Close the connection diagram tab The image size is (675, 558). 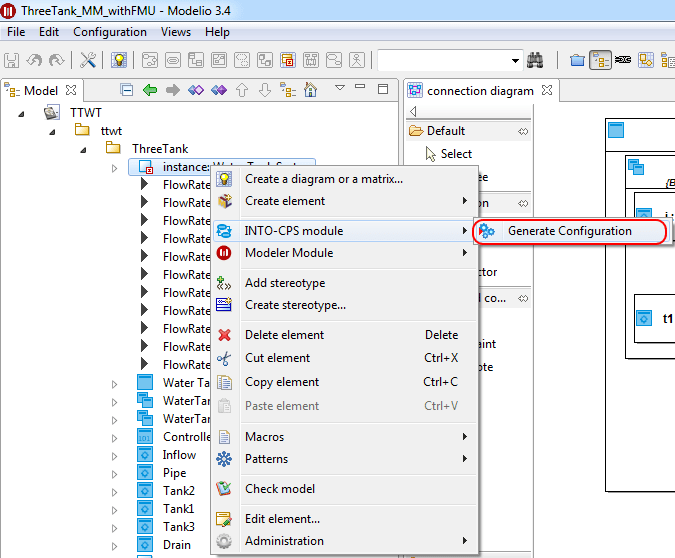547,90
